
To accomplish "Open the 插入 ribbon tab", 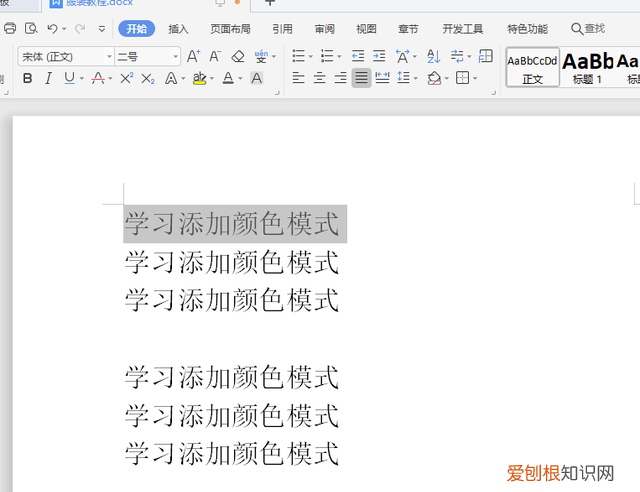I will coord(178,29).
